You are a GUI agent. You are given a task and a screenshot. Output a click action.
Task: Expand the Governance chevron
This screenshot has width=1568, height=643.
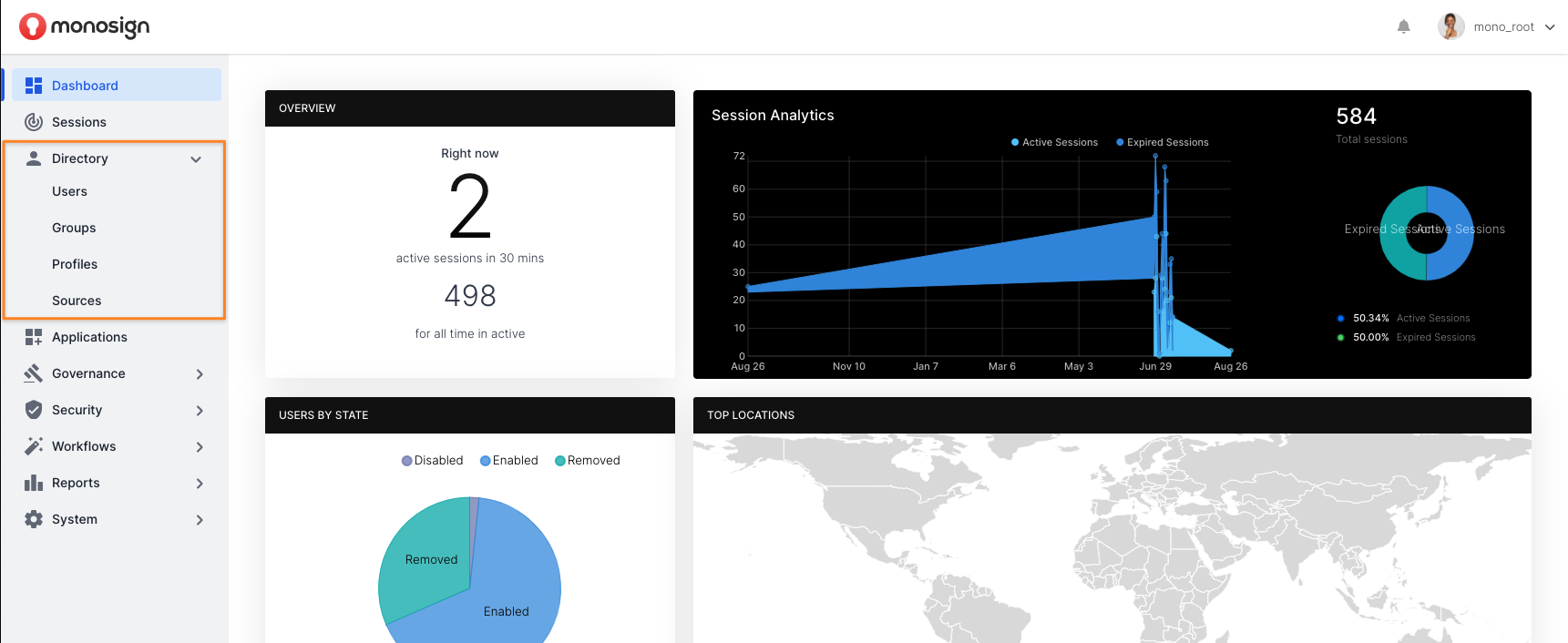tap(200, 374)
